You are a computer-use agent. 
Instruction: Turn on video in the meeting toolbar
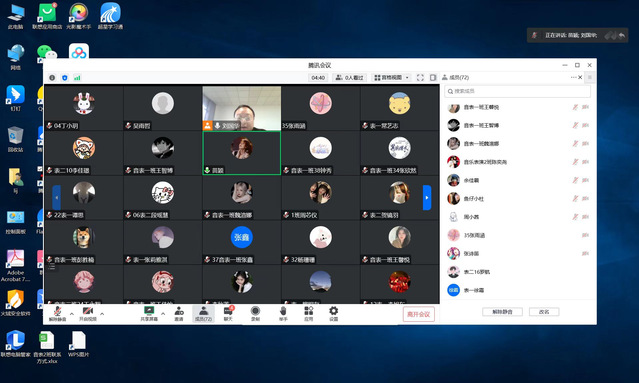click(88, 314)
